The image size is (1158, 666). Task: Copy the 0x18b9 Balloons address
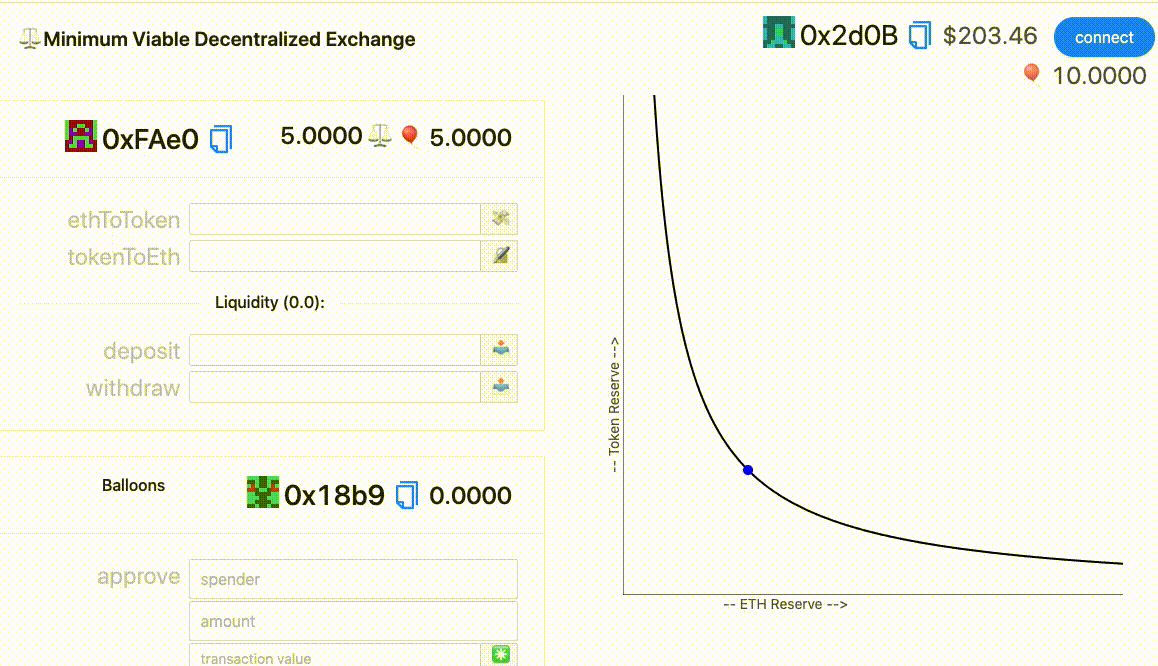(407, 495)
